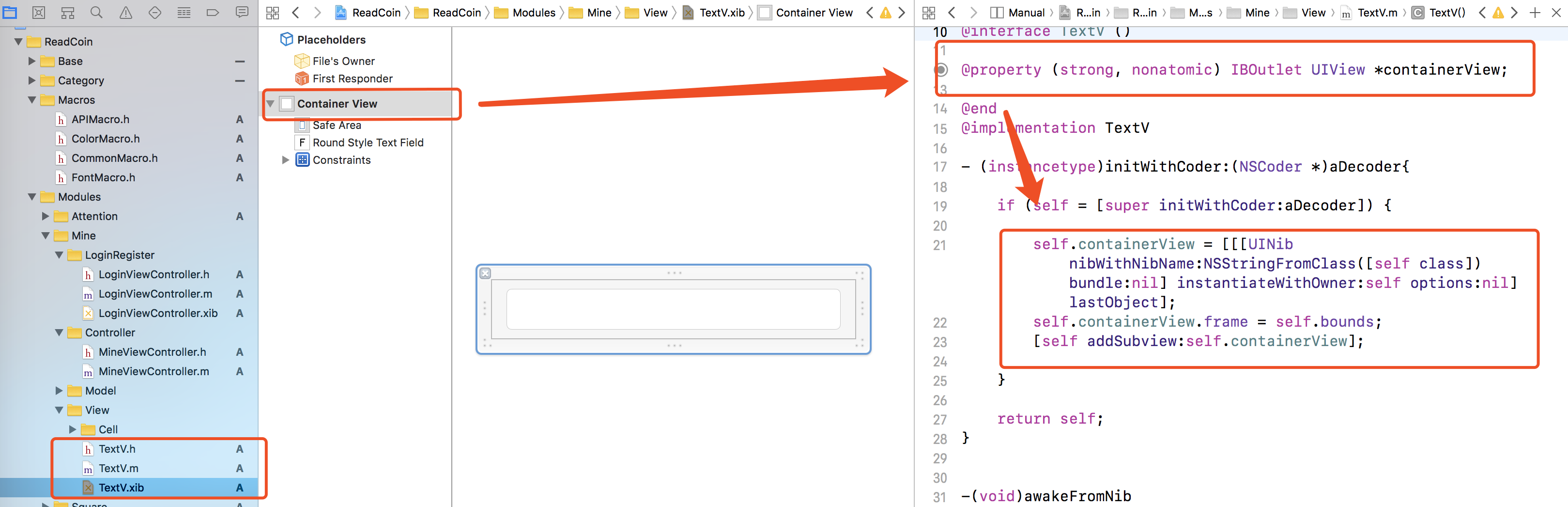Collapse Container View in the outline
This screenshot has width=1568, height=507.
coord(271,104)
